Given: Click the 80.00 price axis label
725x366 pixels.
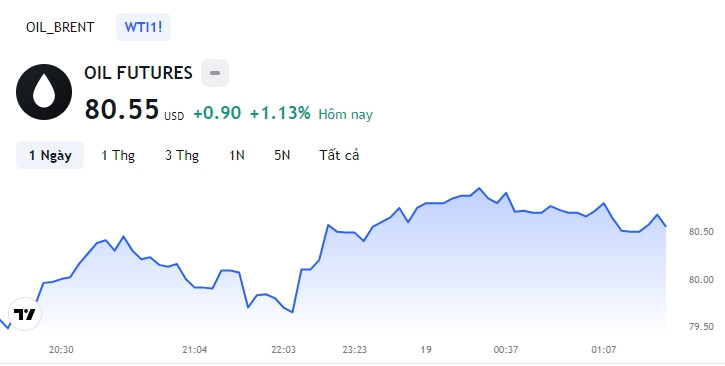Looking at the screenshot, I should coord(701,280).
